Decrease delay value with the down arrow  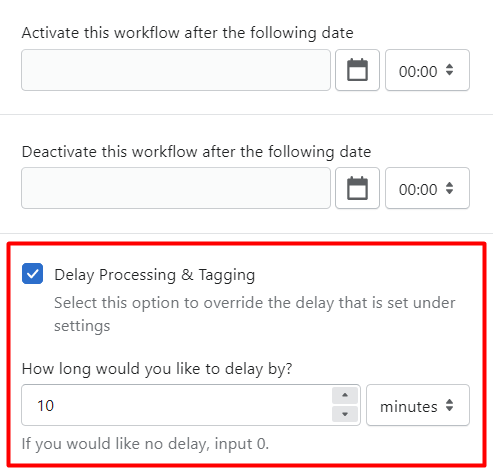pyautogui.click(x=345, y=414)
